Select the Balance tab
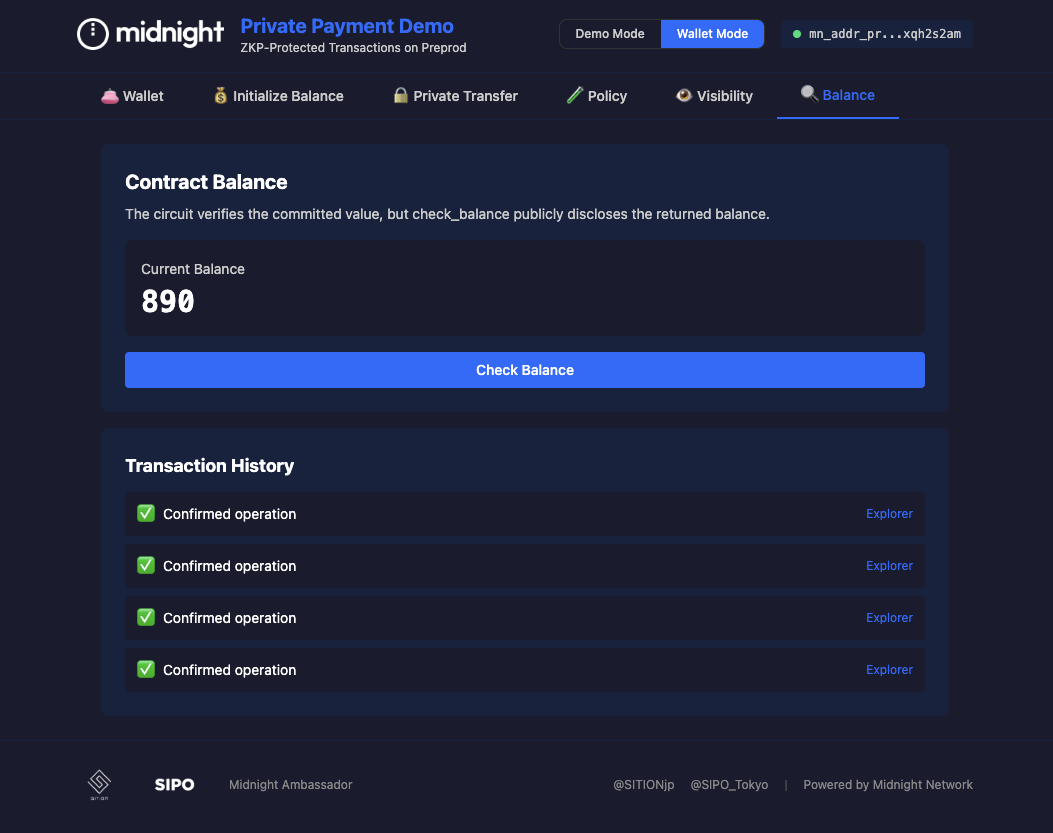1053x833 pixels. 837,95
